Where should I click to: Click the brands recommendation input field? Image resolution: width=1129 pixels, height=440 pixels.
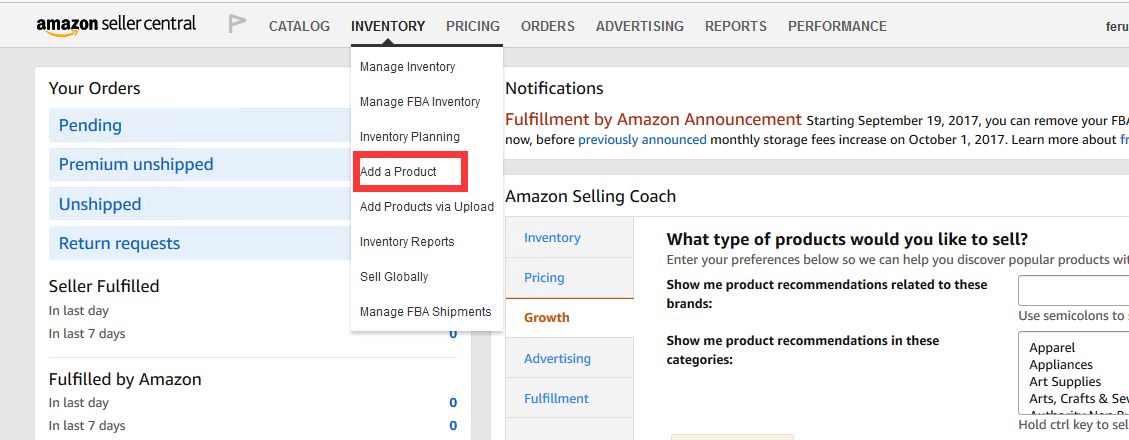tap(1073, 290)
